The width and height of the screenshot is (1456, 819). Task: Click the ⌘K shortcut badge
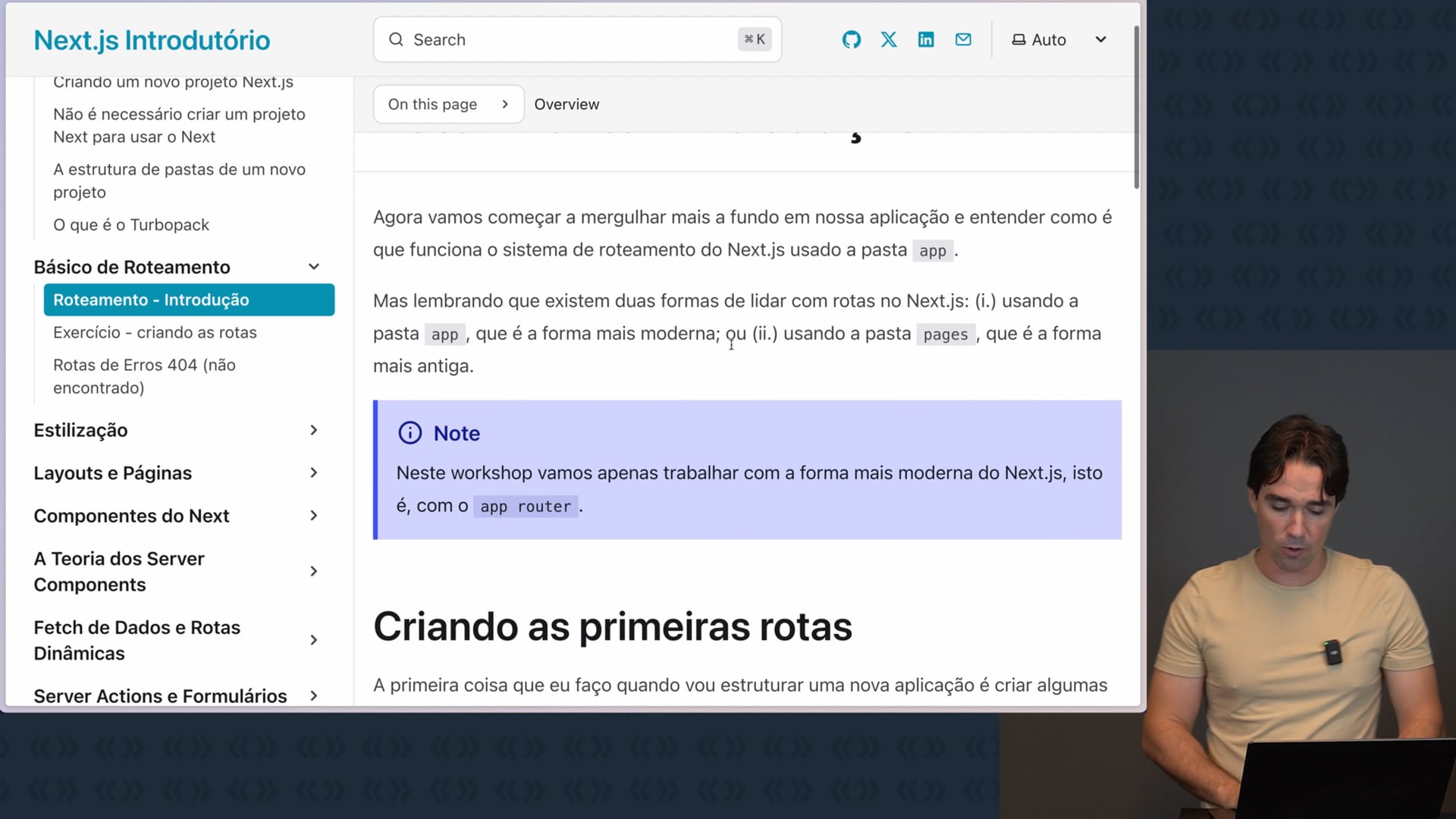[755, 39]
